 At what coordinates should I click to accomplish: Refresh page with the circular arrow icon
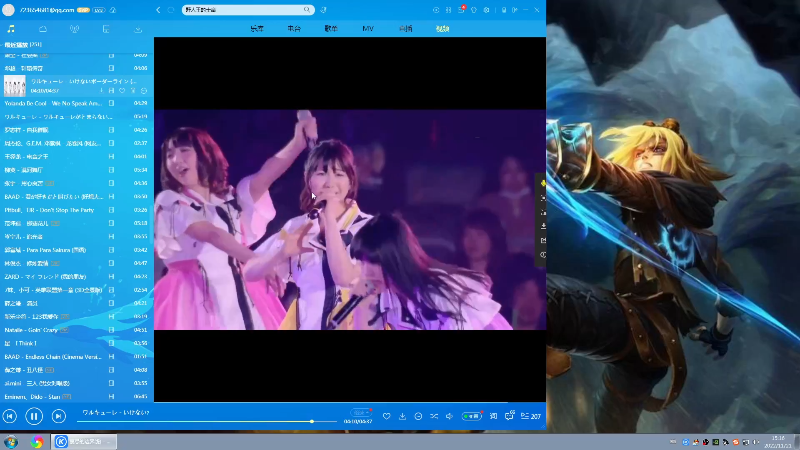point(171,10)
